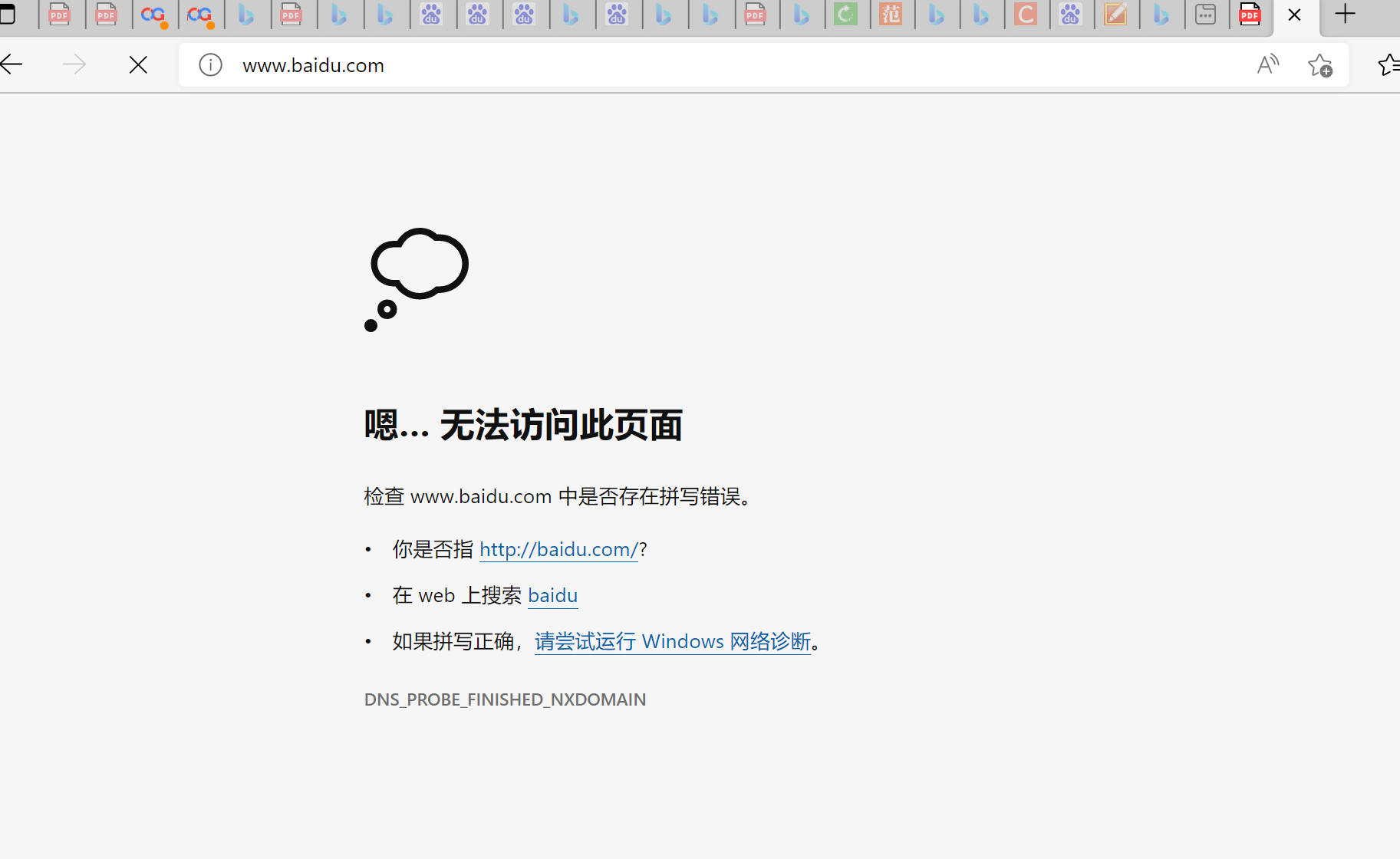
Task: Add this page to favorites
Action: point(1319,65)
